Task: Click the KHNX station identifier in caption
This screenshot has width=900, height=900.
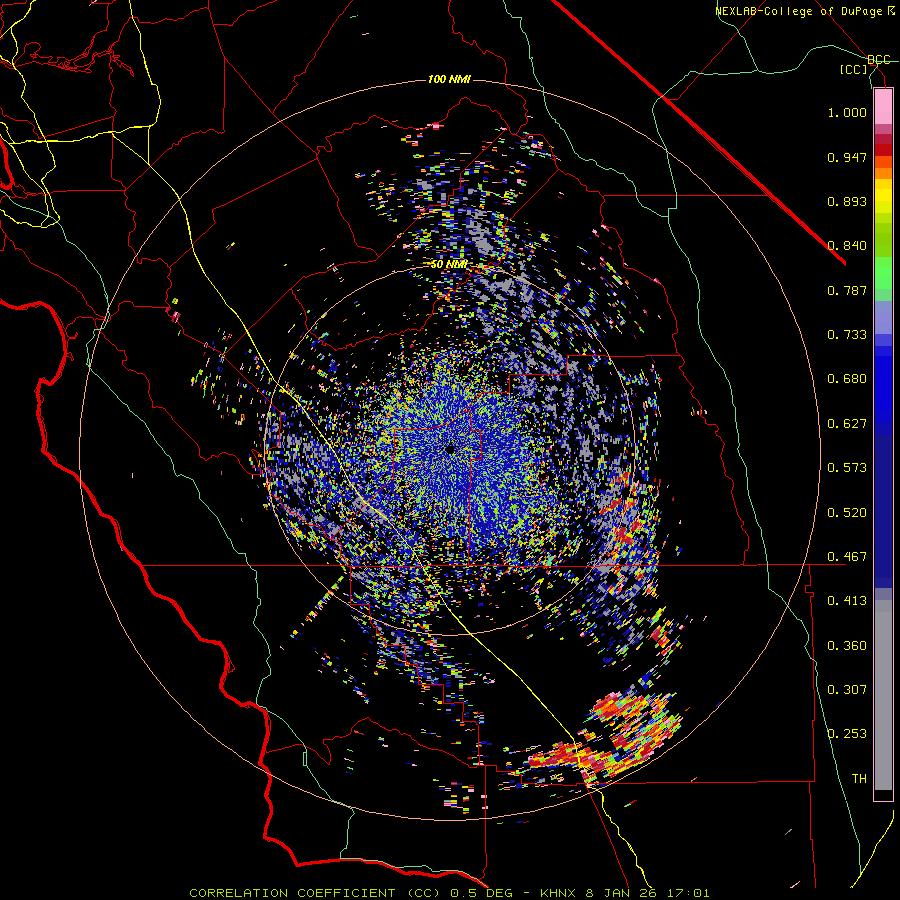Action: (560, 893)
